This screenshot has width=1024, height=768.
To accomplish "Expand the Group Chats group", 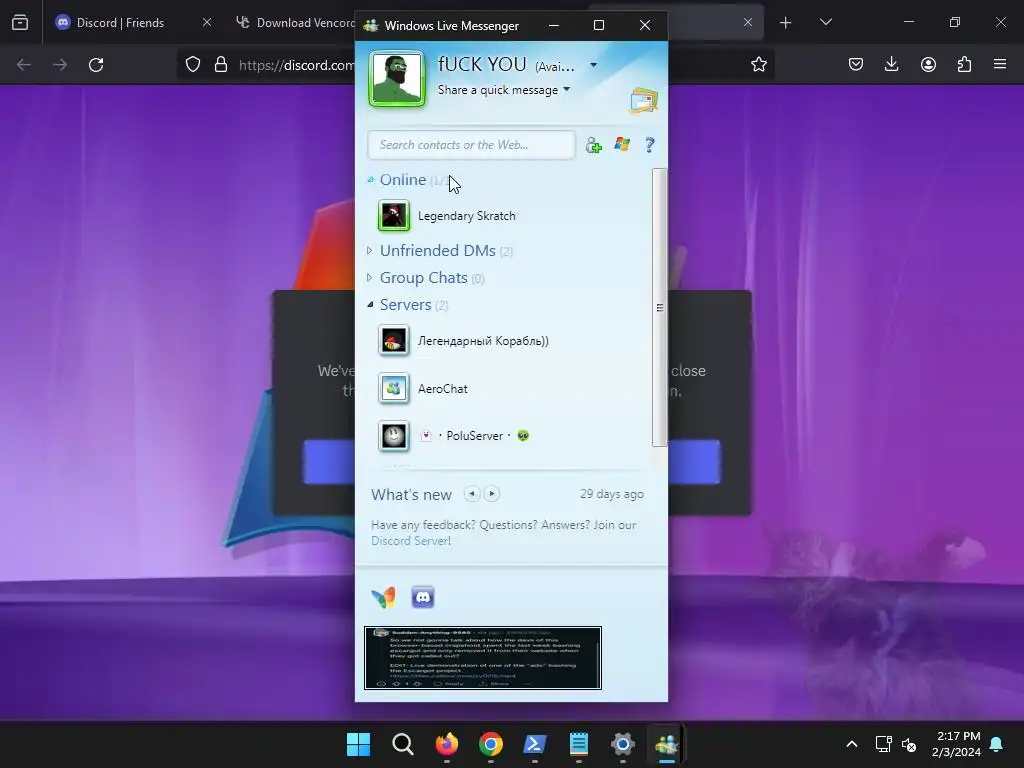I will pyautogui.click(x=370, y=278).
